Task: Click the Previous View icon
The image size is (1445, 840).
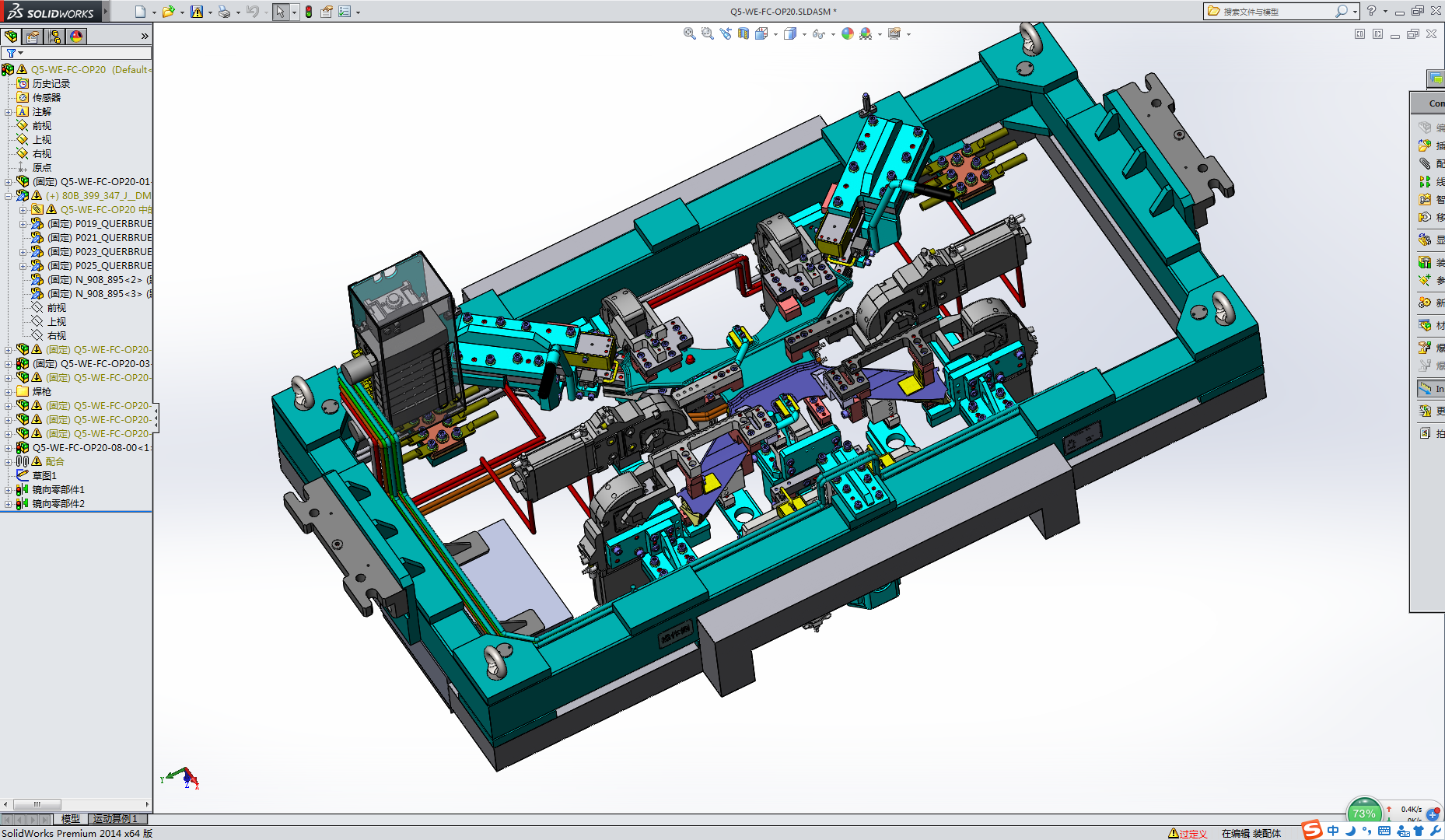Action: [726, 33]
